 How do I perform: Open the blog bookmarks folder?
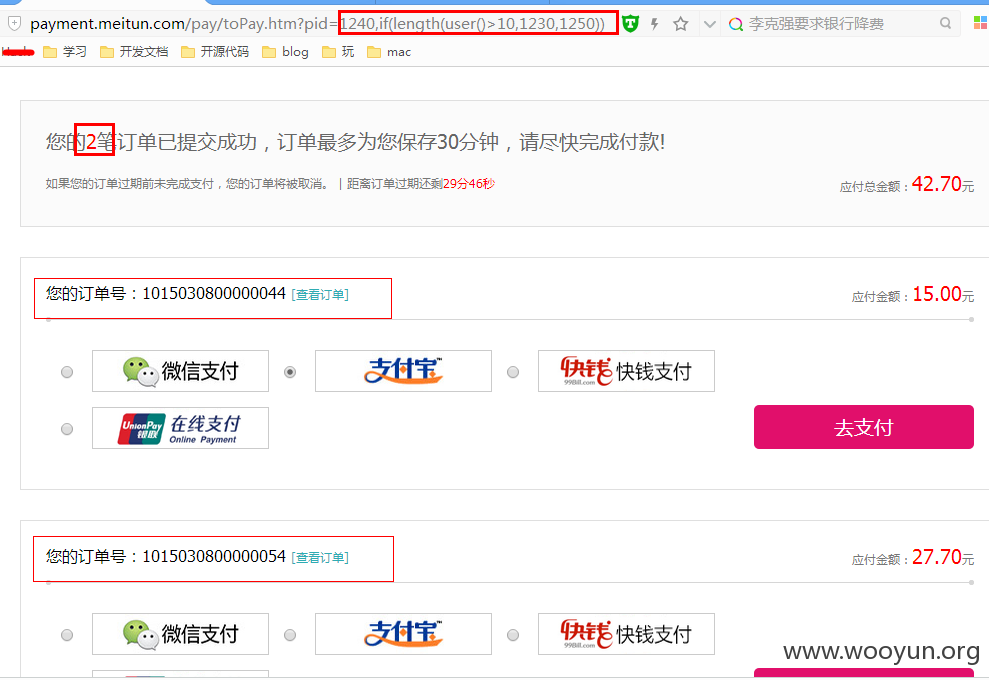pos(286,52)
